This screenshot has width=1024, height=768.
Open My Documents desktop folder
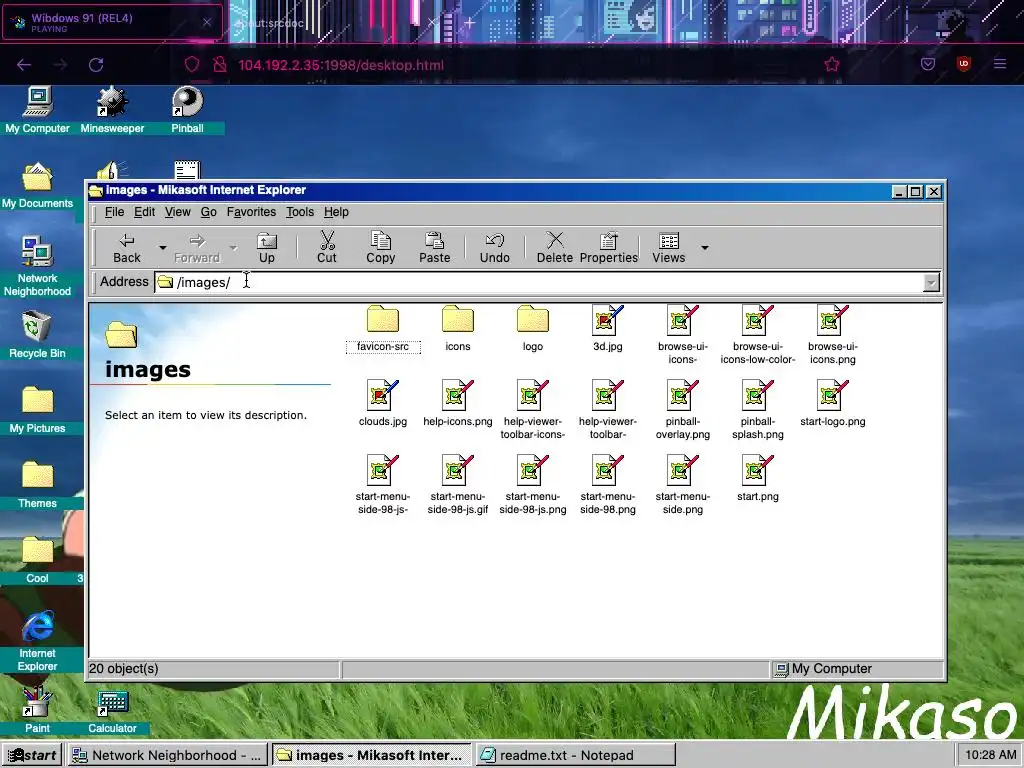click(x=37, y=185)
